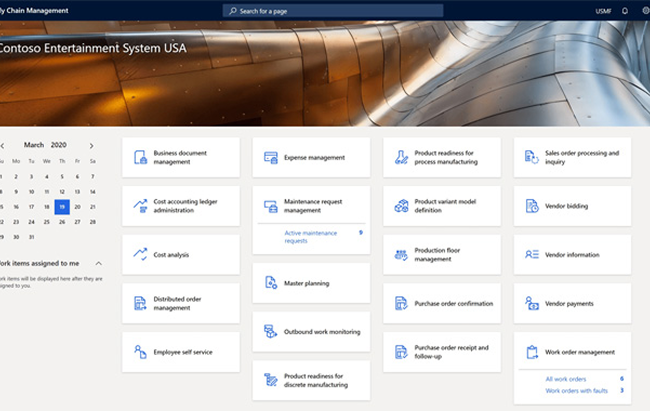This screenshot has height=411, width=650.
Task: Select March 7 in the calendar
Action: tap(92, 176)
